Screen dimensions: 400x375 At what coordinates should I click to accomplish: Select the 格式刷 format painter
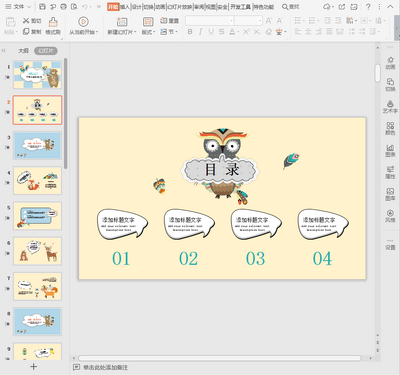pos(53,26)
